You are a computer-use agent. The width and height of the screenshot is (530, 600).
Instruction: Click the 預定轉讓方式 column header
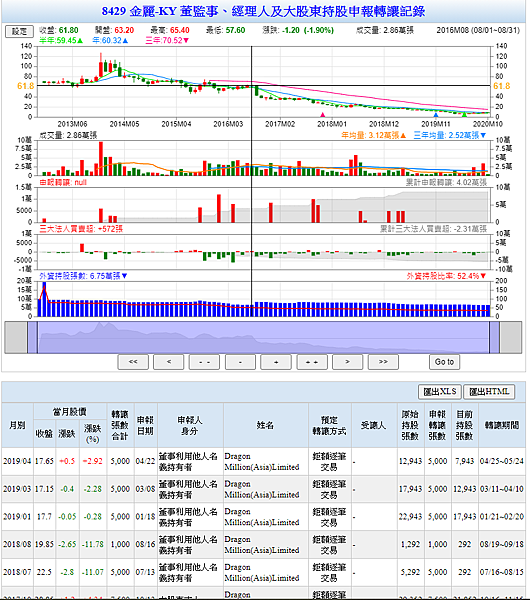click(329, 425)
